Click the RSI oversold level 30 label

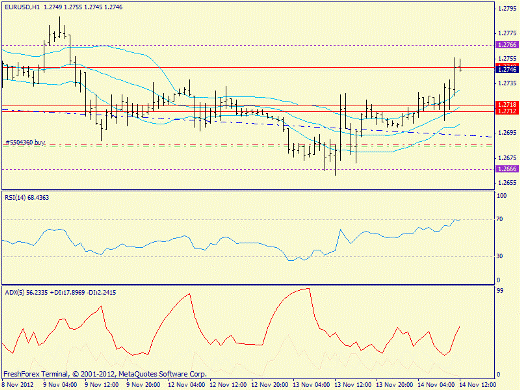(x=500, y=256)
